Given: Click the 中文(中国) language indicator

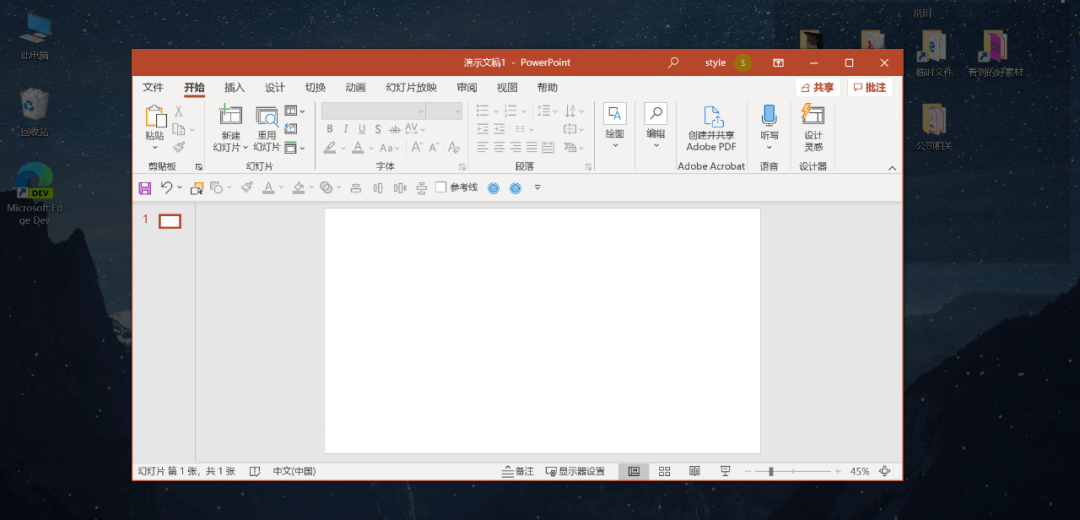Looking at the screenshot, I should [x=294, y=471].
